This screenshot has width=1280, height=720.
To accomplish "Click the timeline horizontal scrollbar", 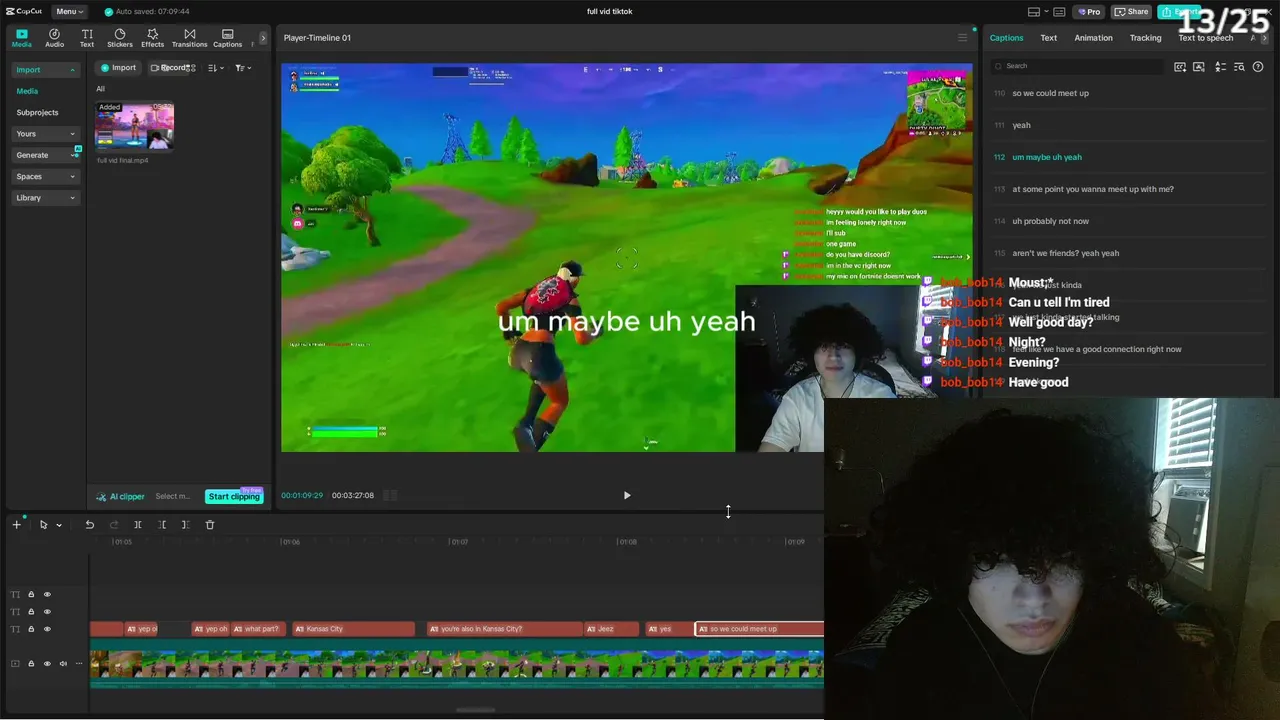I will (x=475, y=710).
